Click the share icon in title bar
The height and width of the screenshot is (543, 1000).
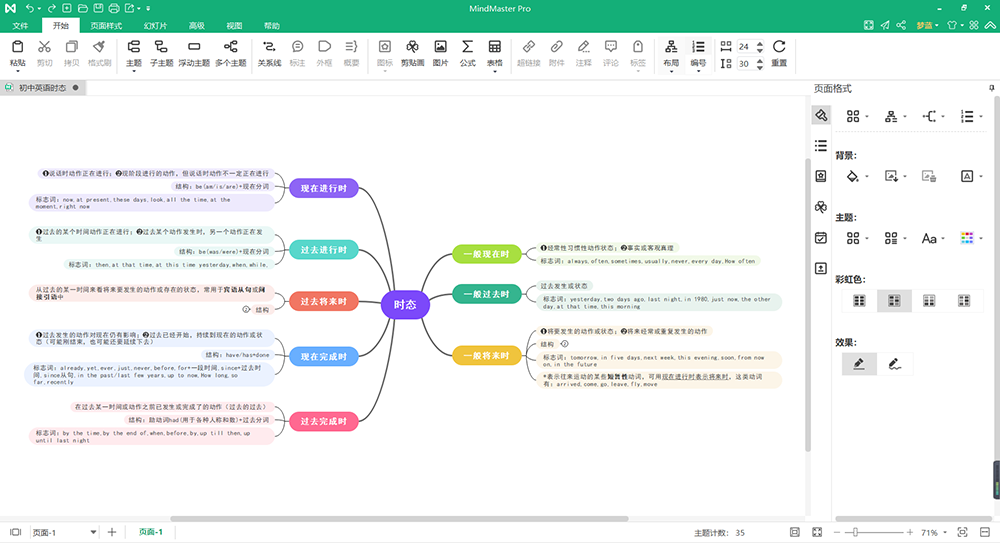coord(901,25)
